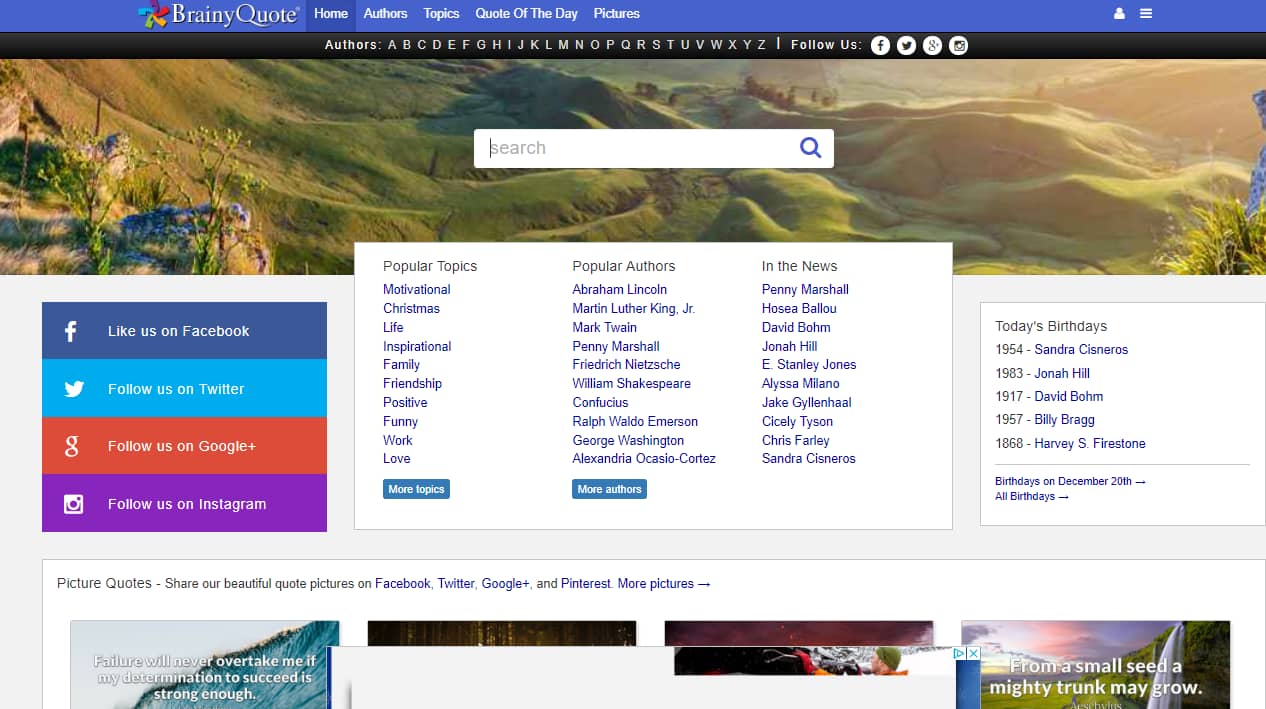This screenshot has height=709, width=1266.
Task: Close the ad with the X icon
Action: (973, 653)
